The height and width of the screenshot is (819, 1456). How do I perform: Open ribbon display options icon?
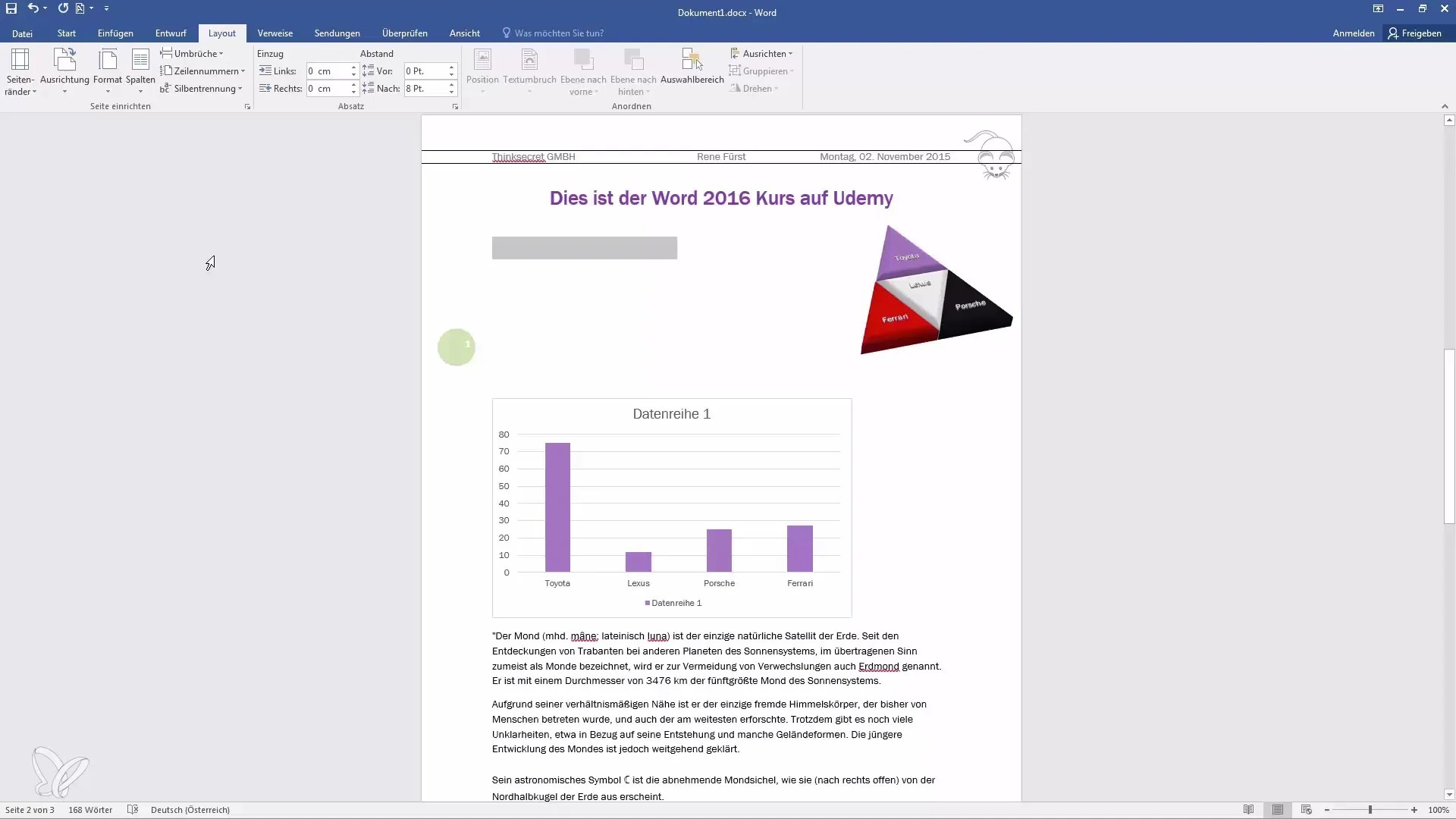(1378, 9)
